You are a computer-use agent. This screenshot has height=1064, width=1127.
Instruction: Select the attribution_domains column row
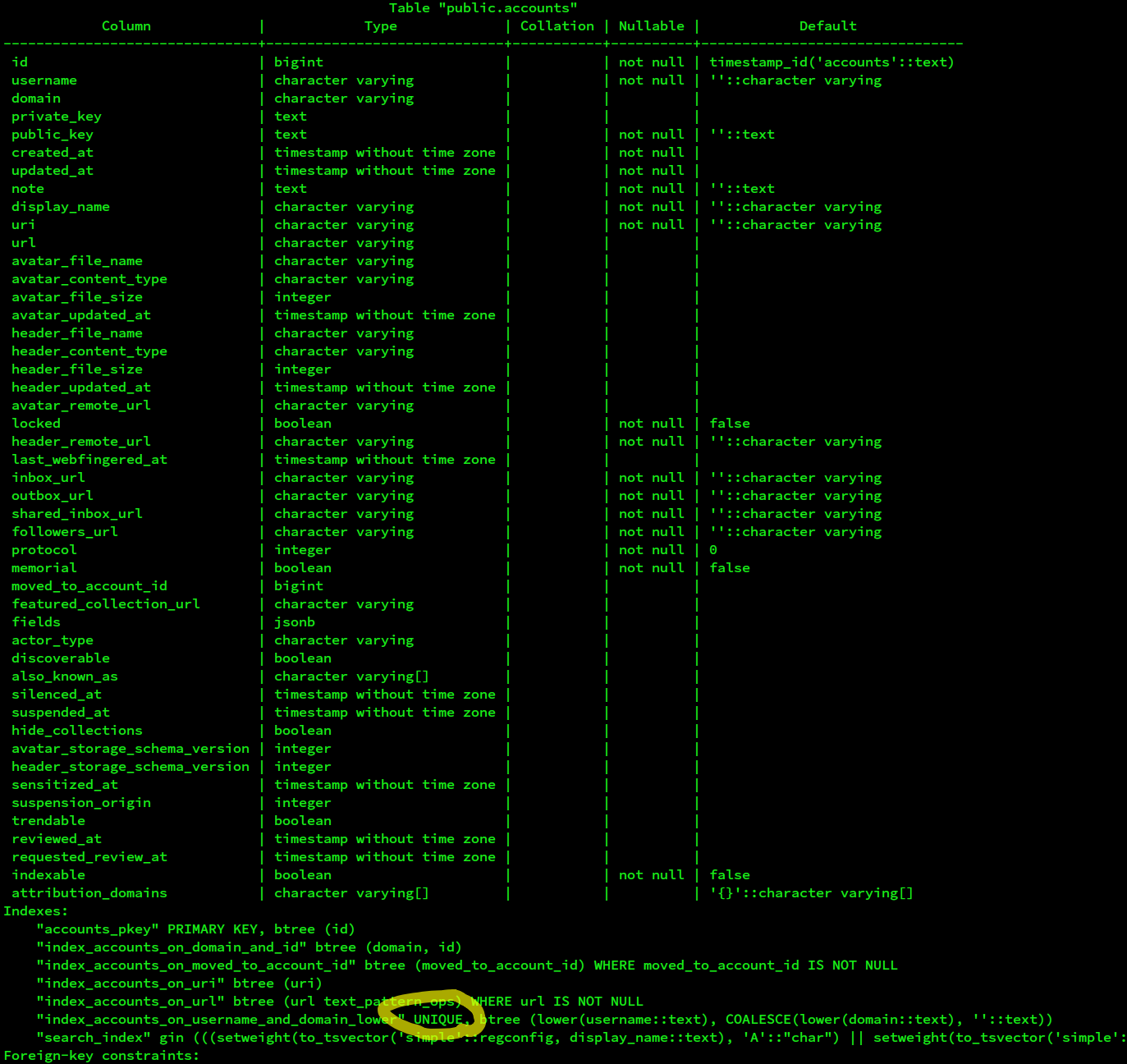89,892
